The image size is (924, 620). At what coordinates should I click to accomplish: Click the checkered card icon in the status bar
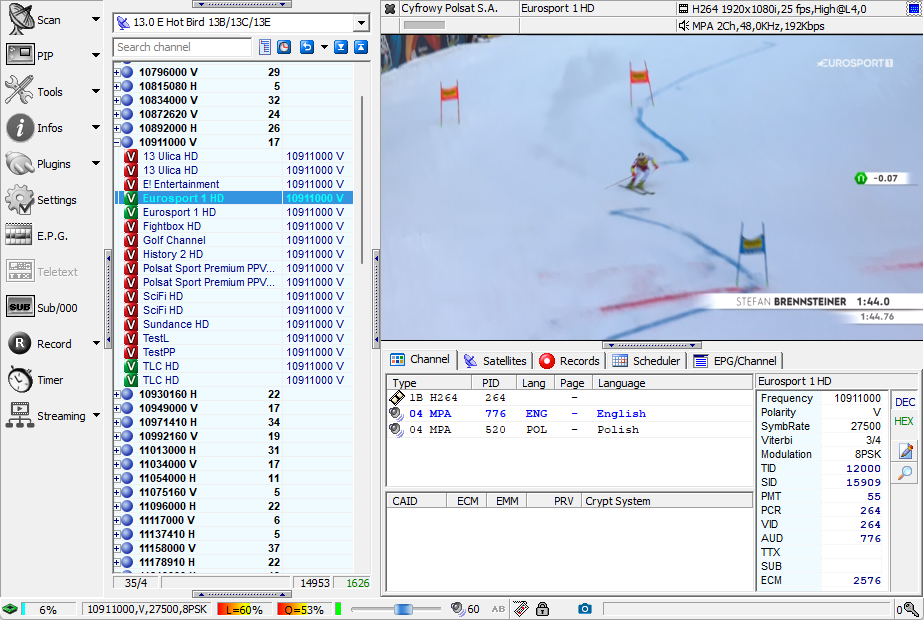point(521,609)
